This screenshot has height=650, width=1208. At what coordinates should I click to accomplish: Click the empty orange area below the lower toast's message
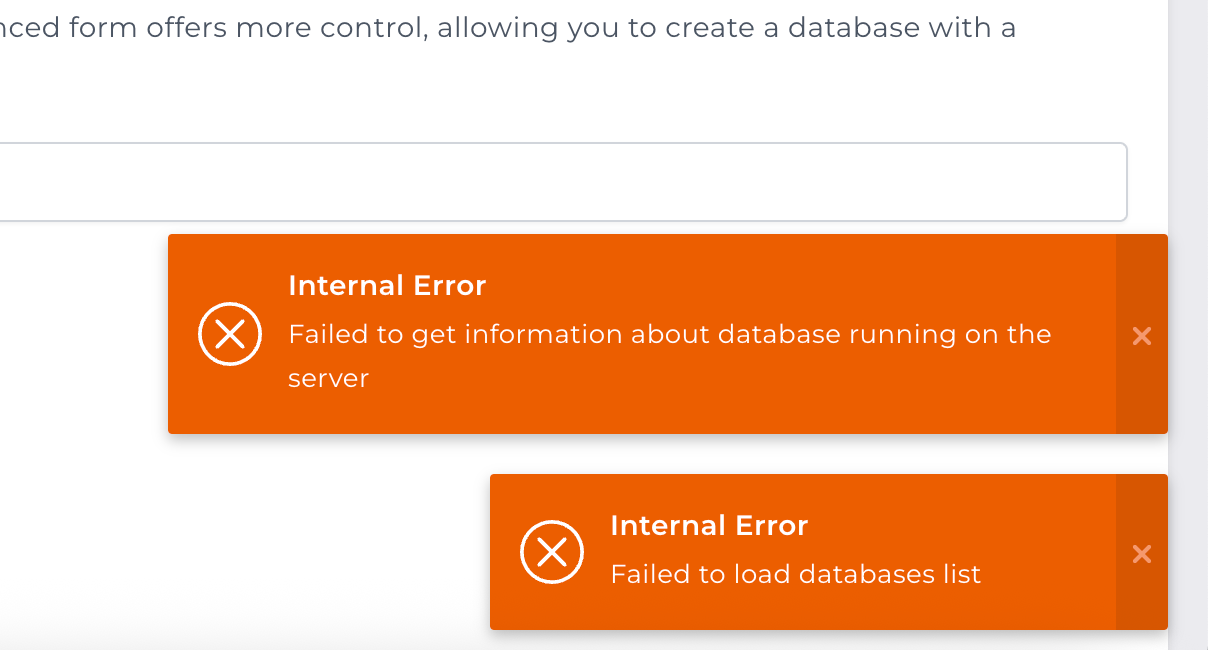pos(800,608)
